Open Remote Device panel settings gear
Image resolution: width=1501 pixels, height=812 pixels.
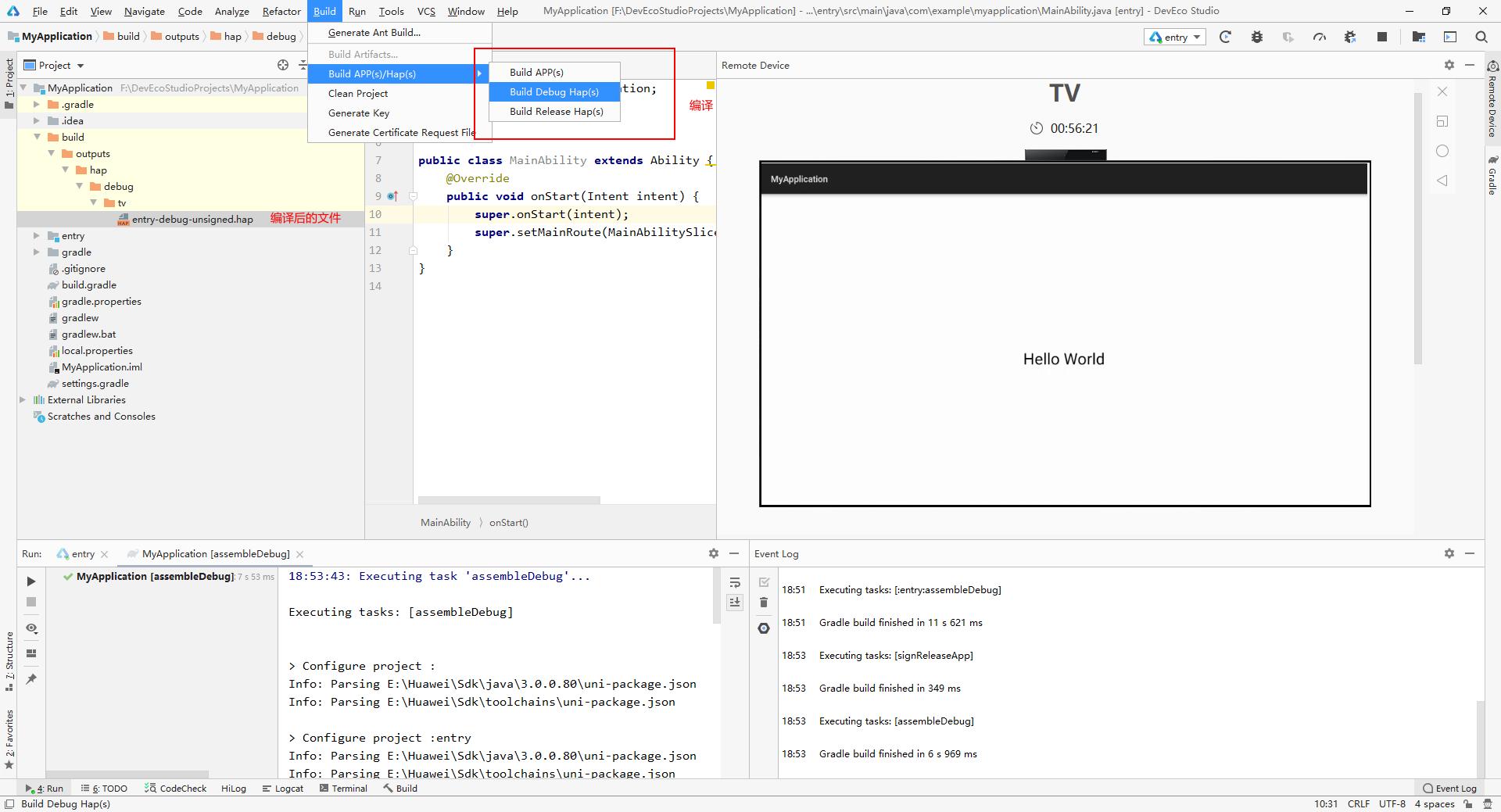[x=1449, y=65]
